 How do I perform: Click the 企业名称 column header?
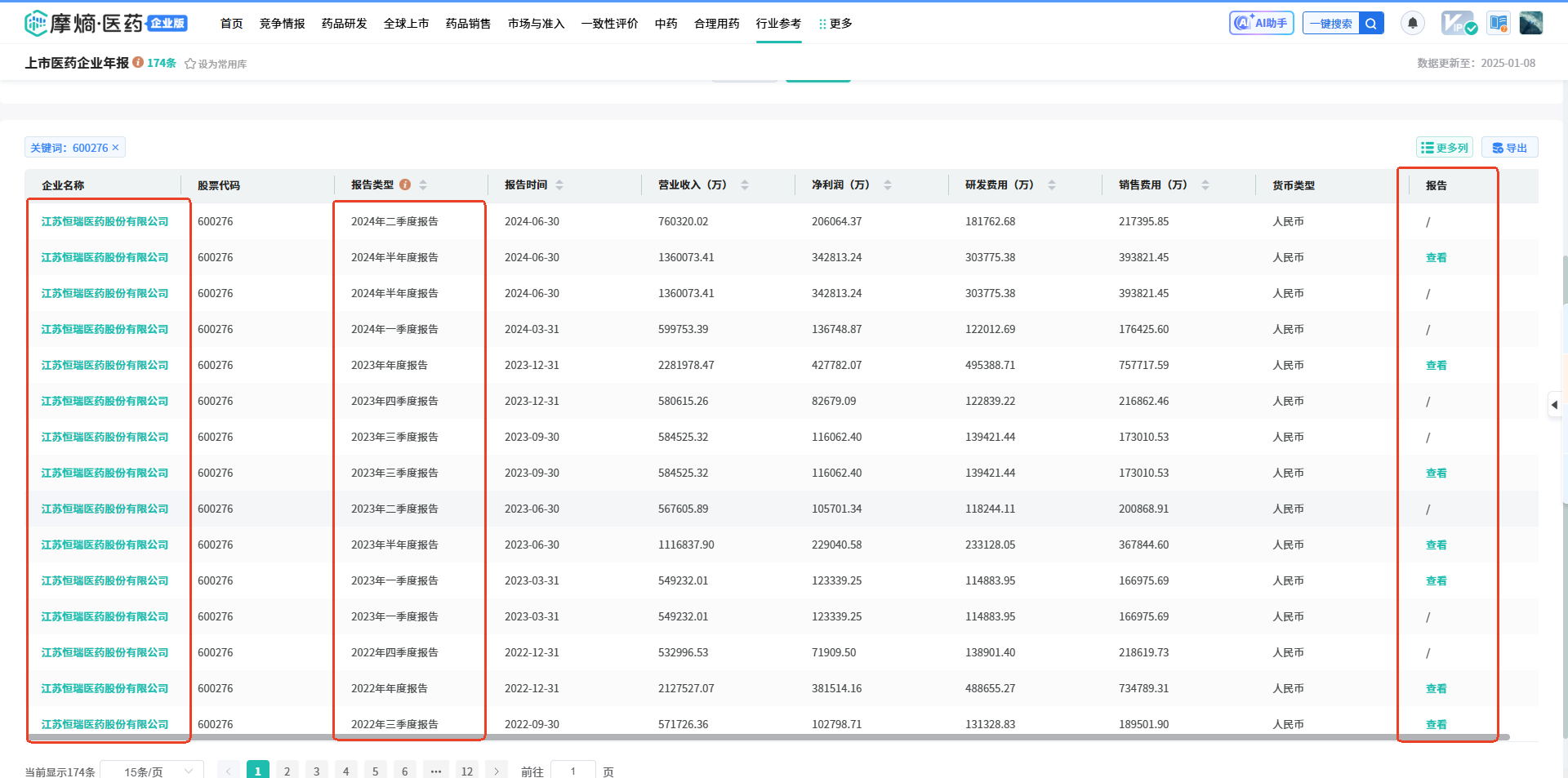click(63, 185)
